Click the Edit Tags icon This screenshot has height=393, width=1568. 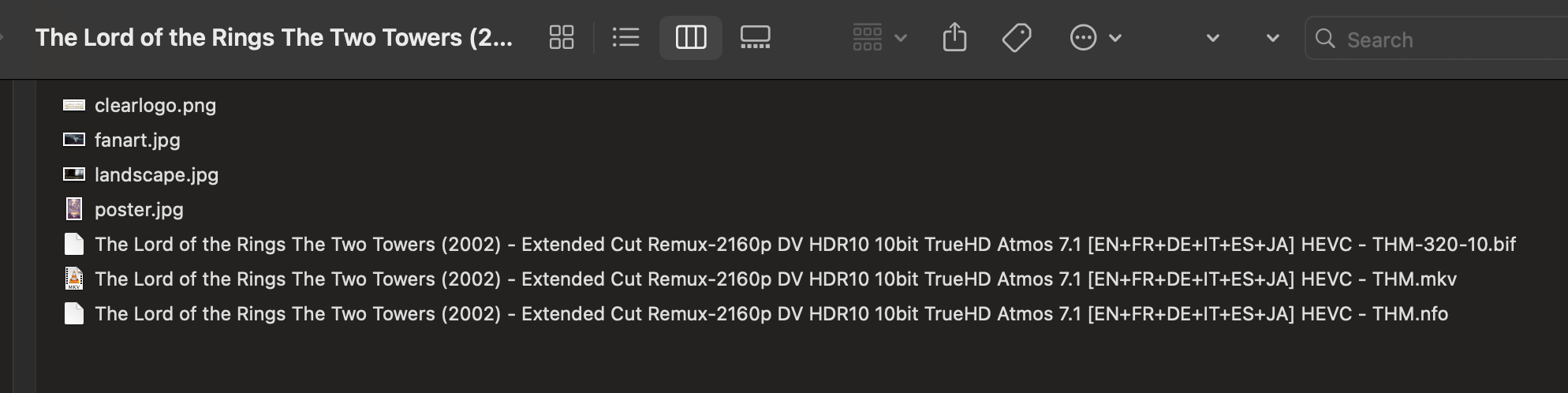[1017, 37]
